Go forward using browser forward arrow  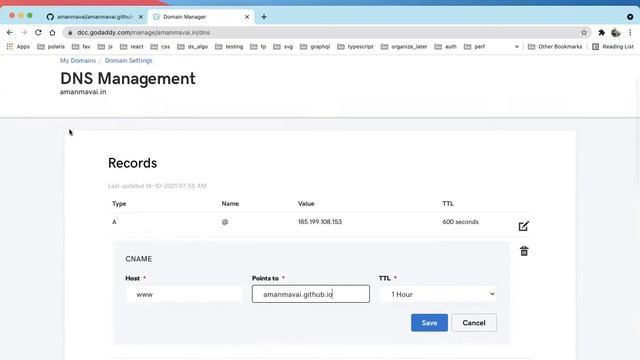(x=24, y=32)
